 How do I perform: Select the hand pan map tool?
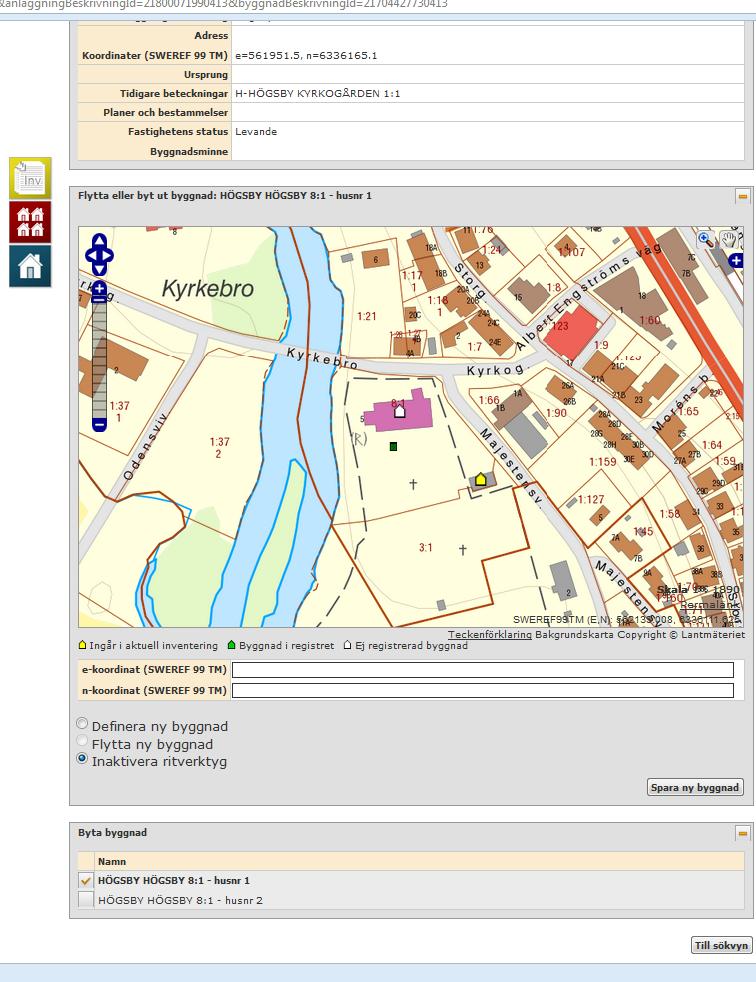point(730,239)
